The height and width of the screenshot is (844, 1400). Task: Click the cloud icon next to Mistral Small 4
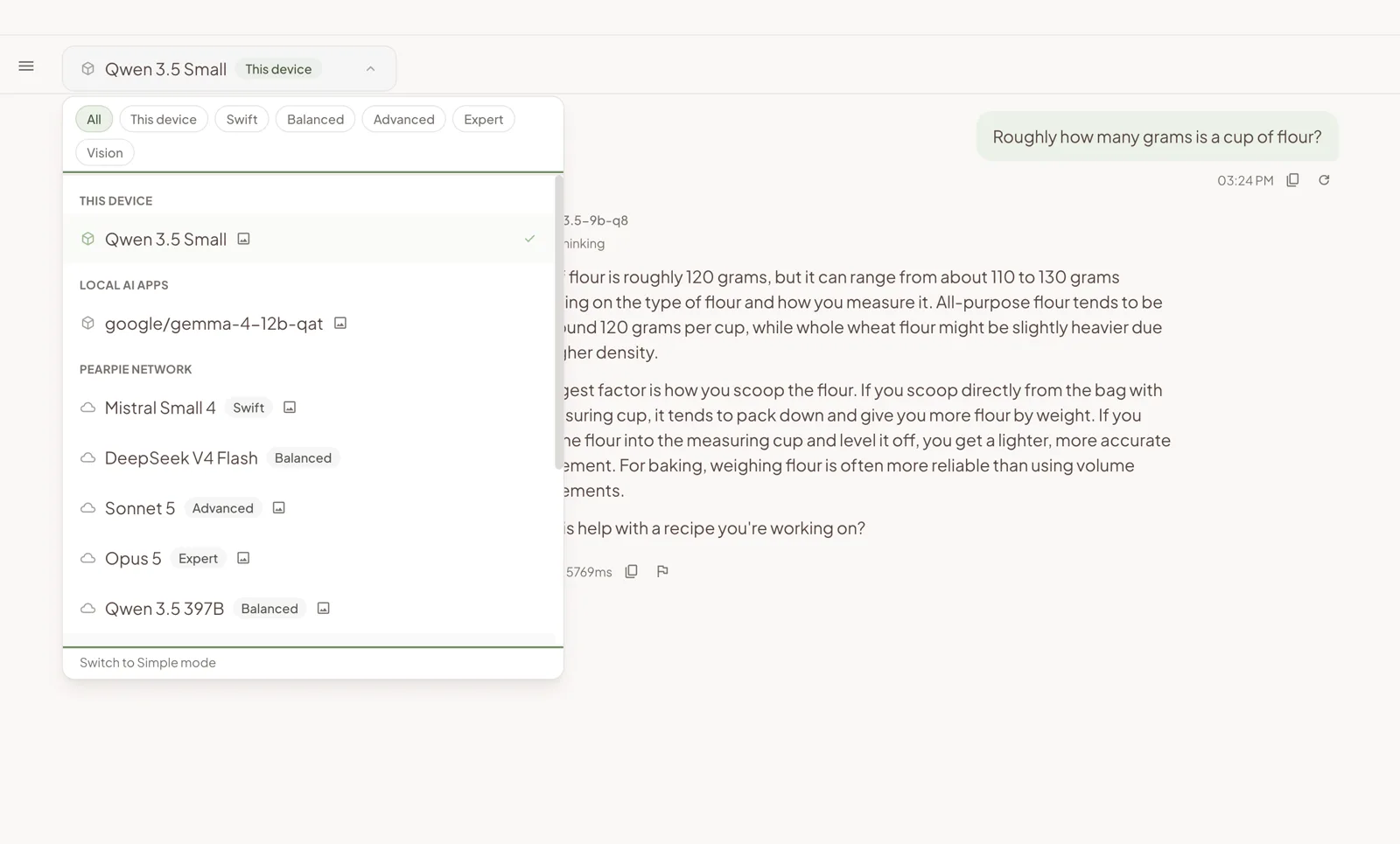click(87, 408)
